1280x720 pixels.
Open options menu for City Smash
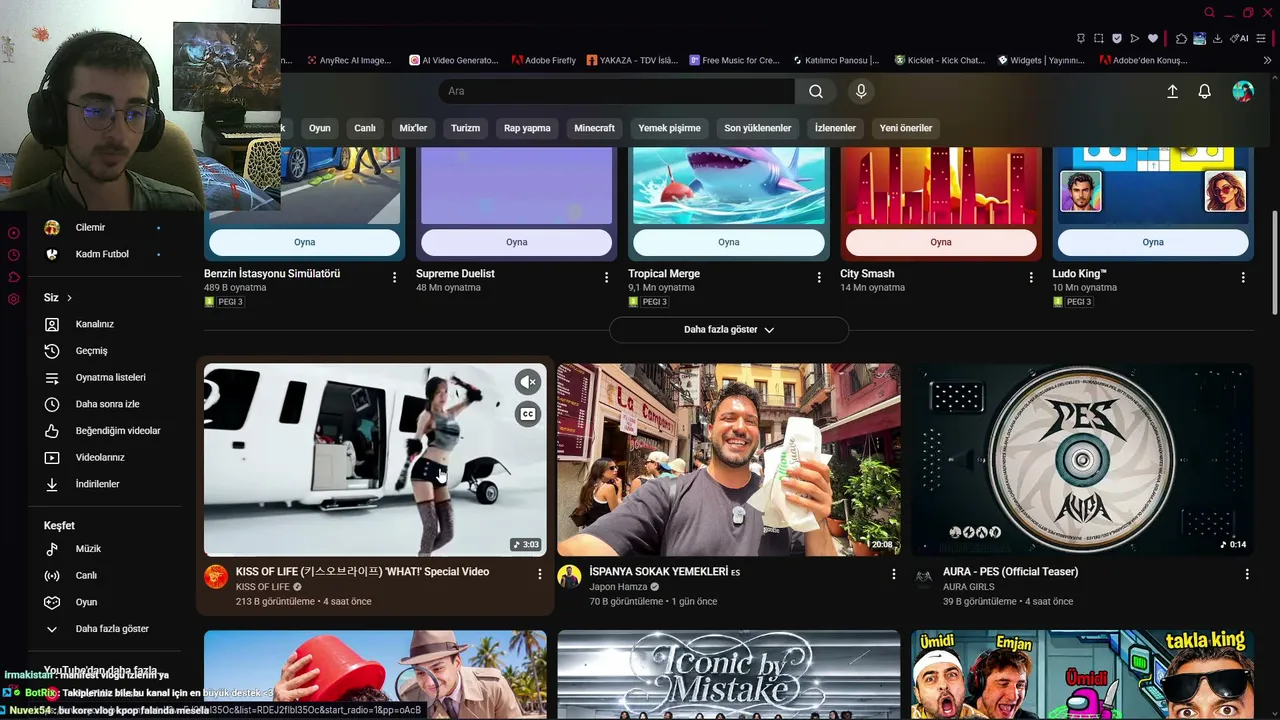click(x=1031, y=277)
